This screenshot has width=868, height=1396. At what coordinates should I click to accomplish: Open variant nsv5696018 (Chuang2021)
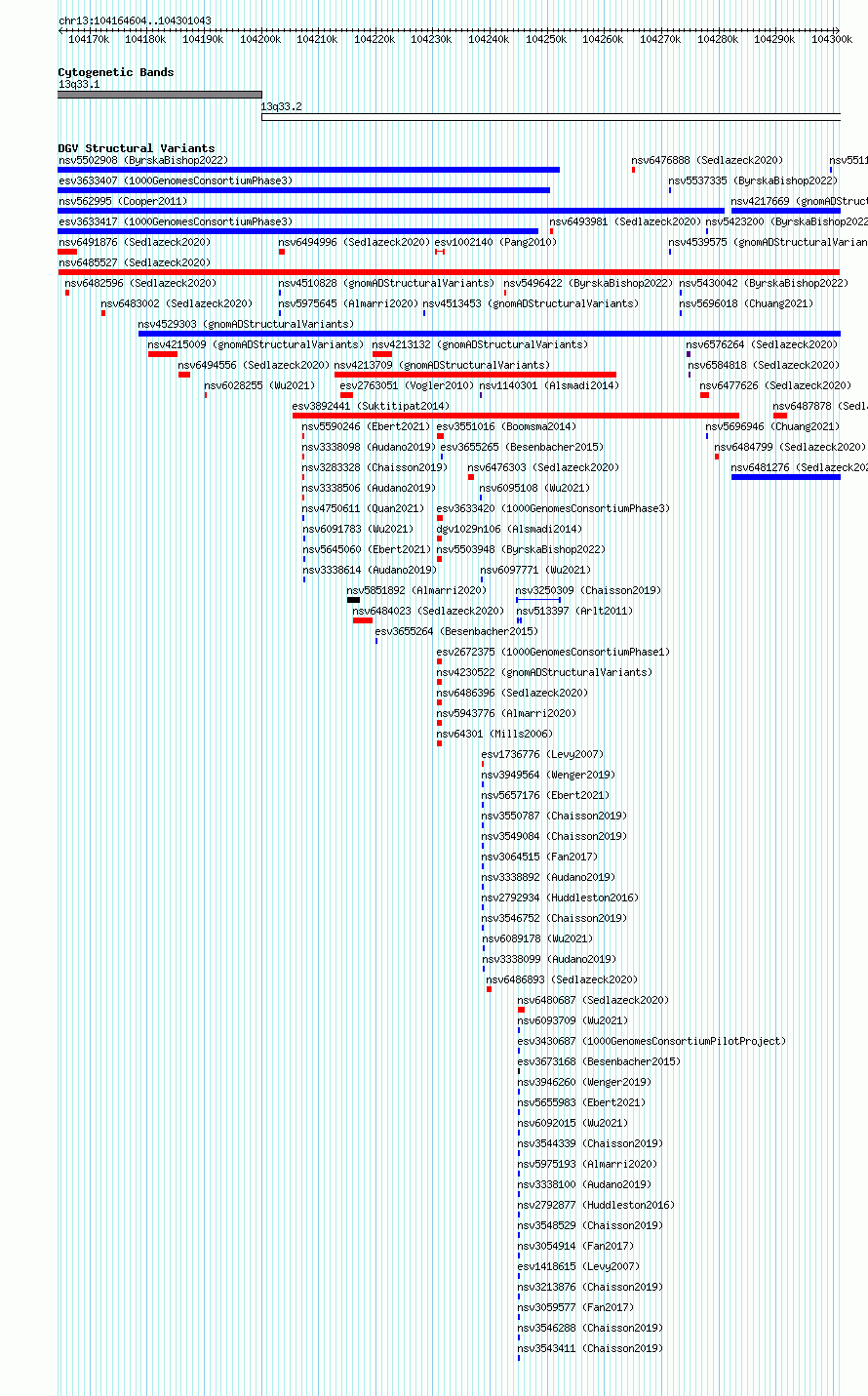(681, 313)
